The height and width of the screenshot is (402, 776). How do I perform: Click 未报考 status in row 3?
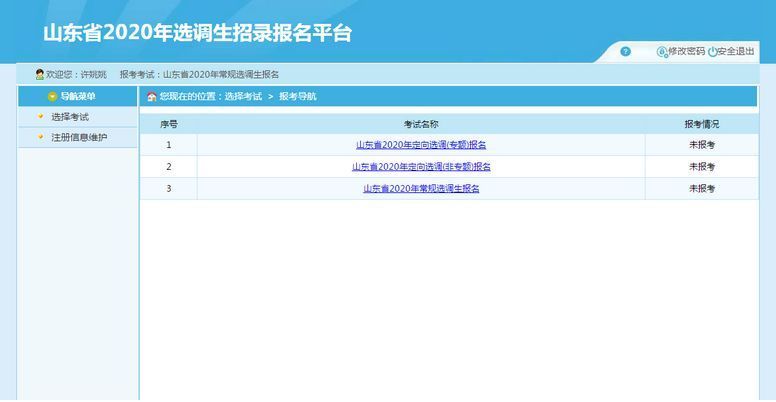pyautogui.click(x=702, y=189)
